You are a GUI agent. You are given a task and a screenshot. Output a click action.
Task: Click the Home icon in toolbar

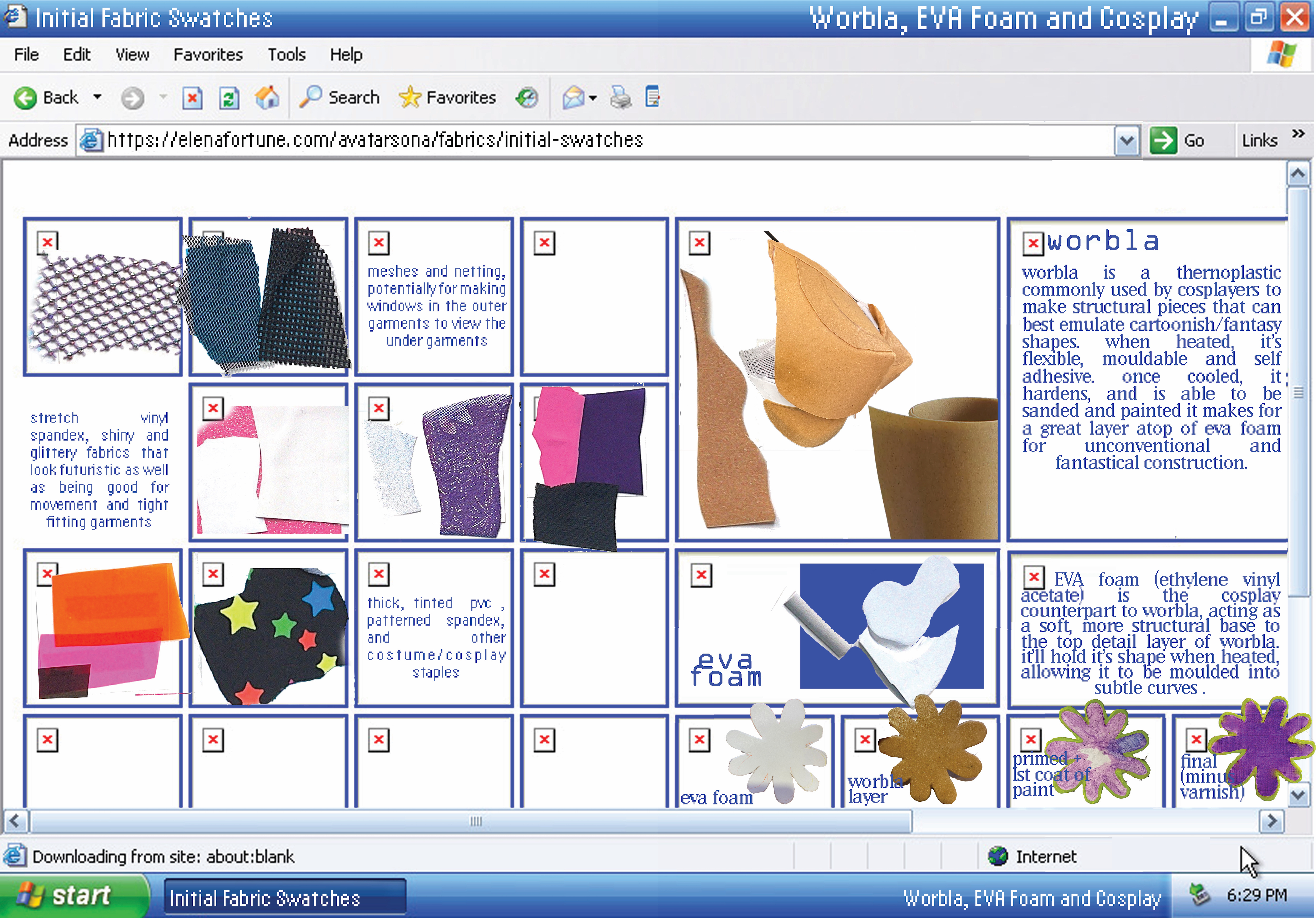tap(267, 98)
